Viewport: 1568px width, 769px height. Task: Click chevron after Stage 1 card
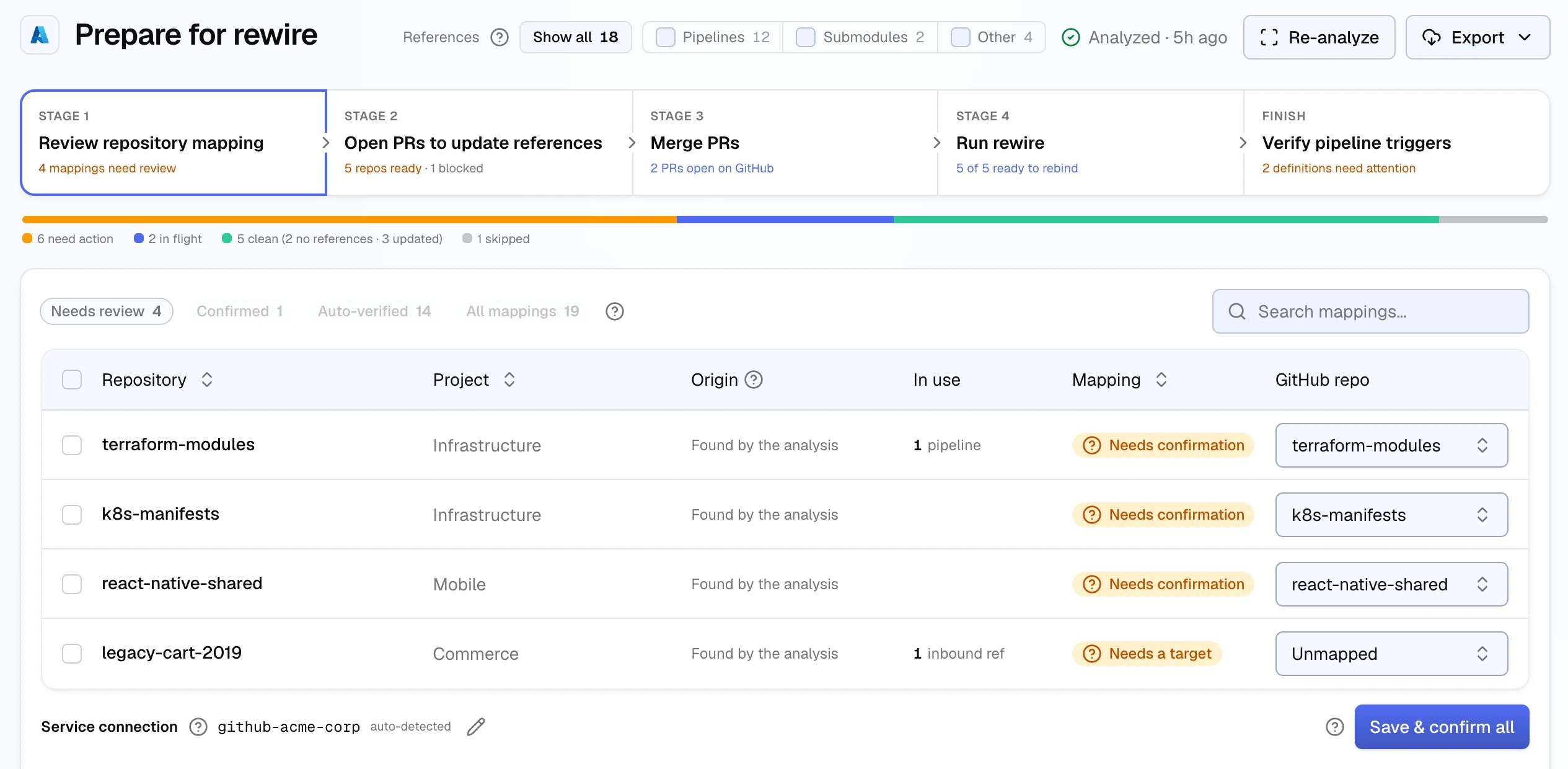pyautogui.click(x=325, y=143)
